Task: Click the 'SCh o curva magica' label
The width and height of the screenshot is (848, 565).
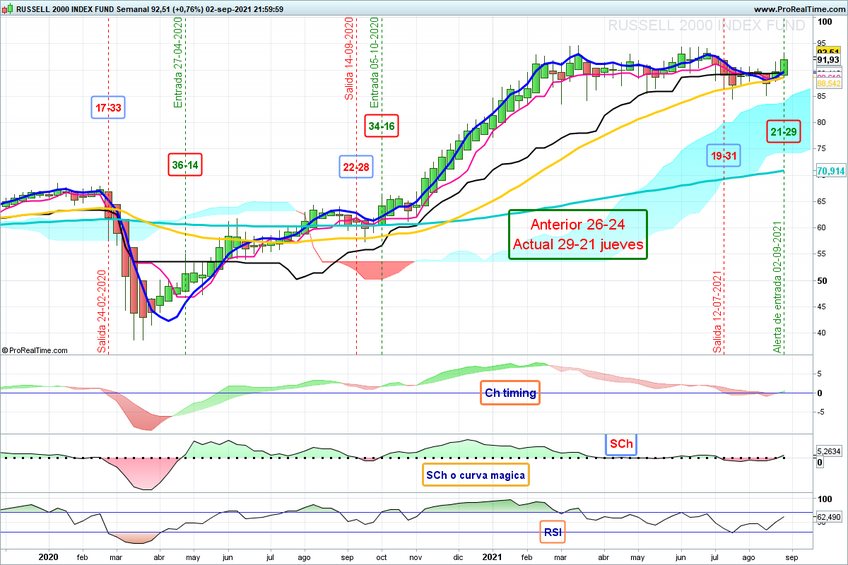Action: [475, 475]
